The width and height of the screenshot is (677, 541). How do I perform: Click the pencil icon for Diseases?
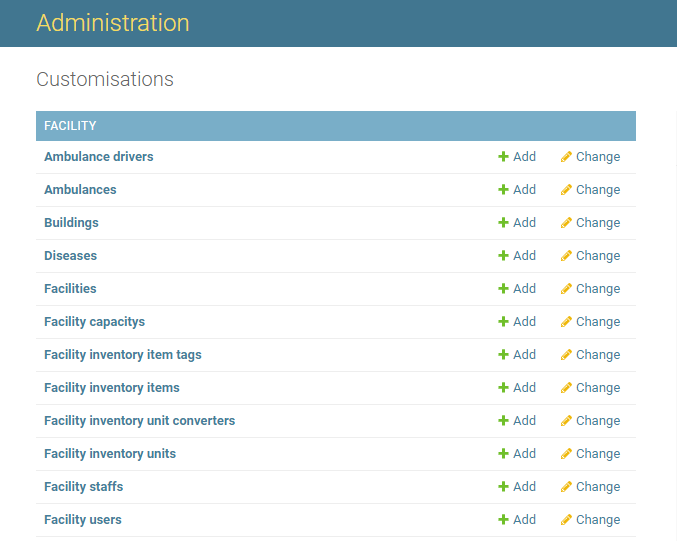tap(566, 256)
